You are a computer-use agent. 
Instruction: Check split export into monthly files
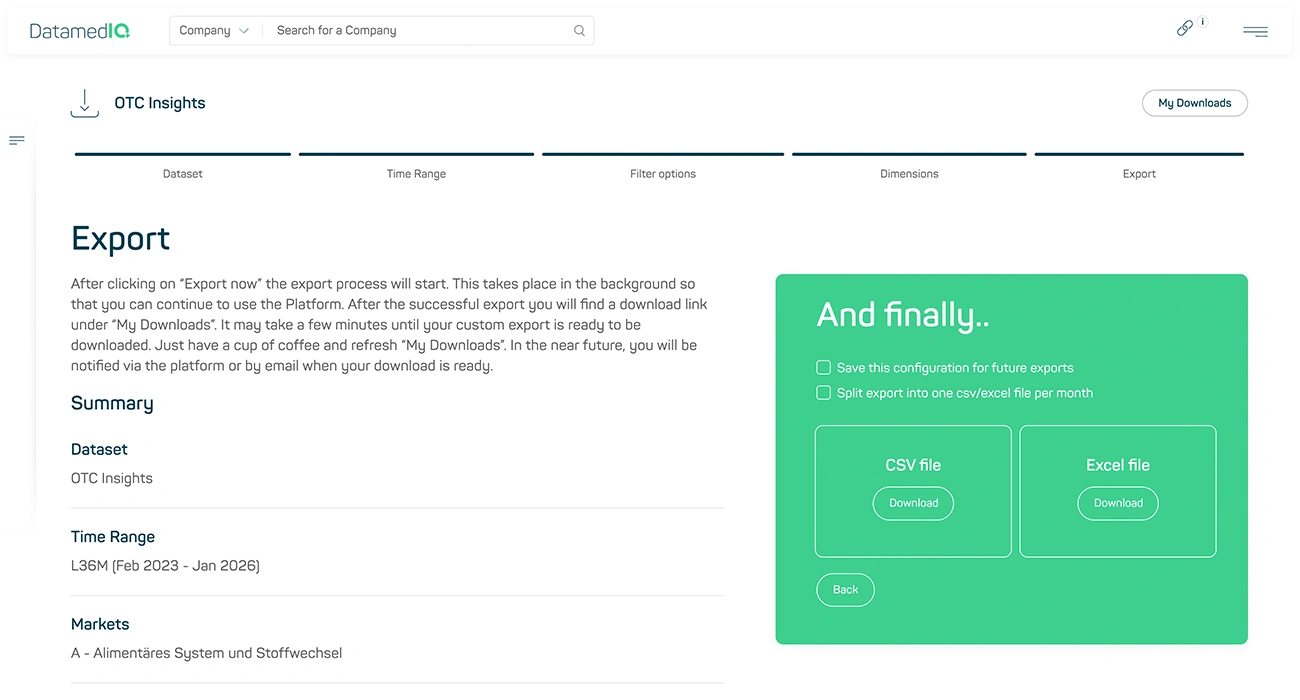pos(823,392)
